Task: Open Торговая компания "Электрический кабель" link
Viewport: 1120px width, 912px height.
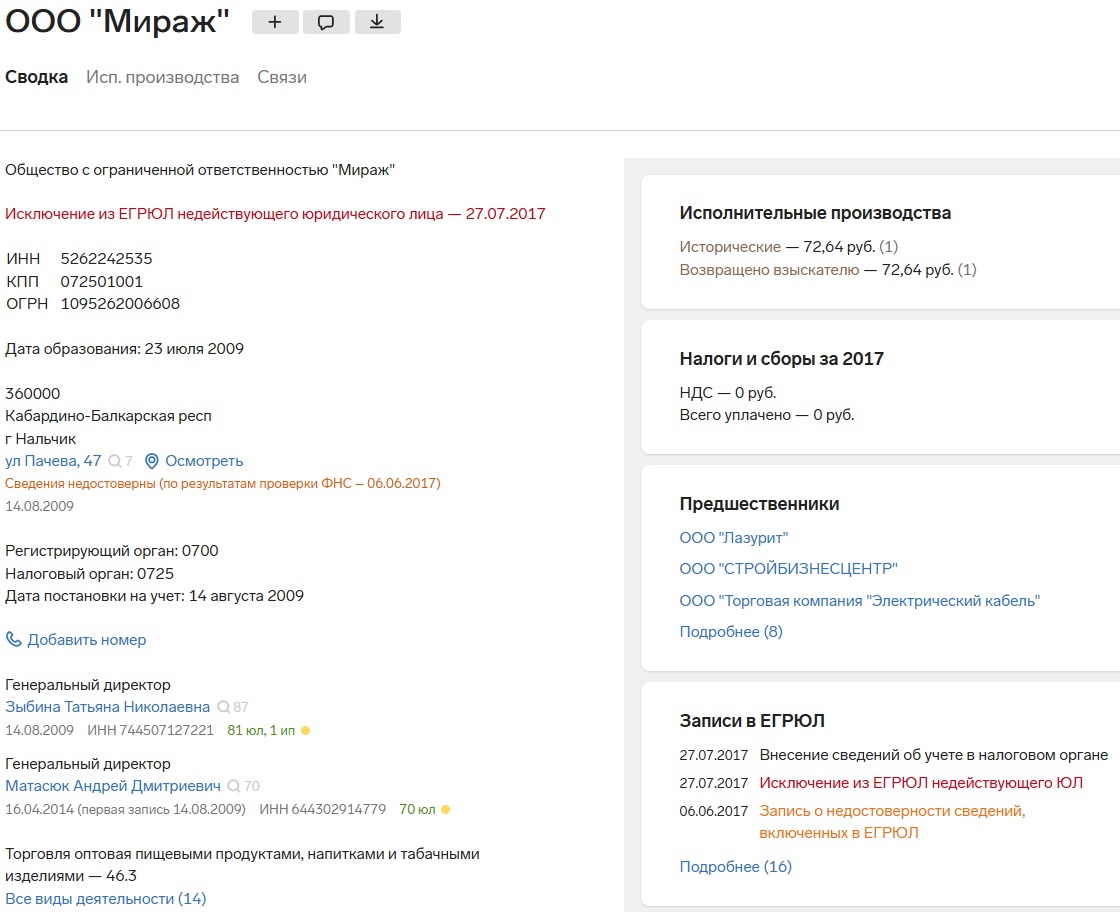Action: 860,600
